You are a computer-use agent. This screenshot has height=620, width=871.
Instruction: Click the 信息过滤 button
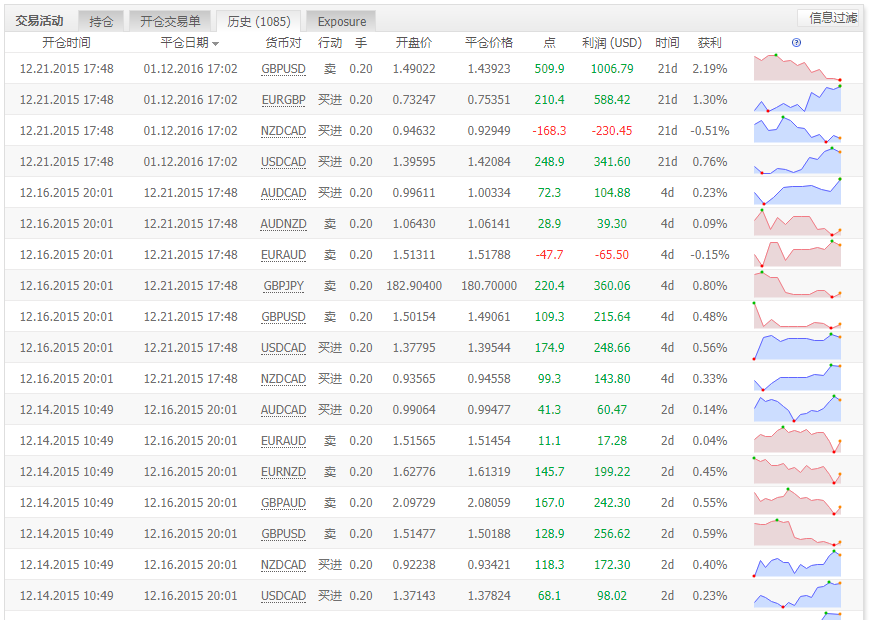click(833, 18)
